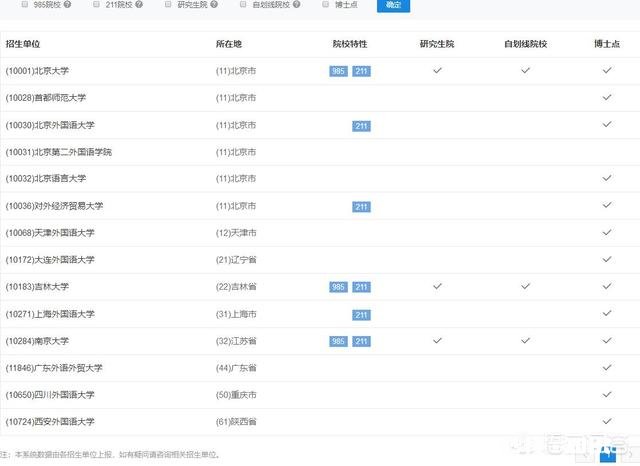Click the 211 badge in 北京外国语大学 row
The image size is (640, 466).
[361, 126]
